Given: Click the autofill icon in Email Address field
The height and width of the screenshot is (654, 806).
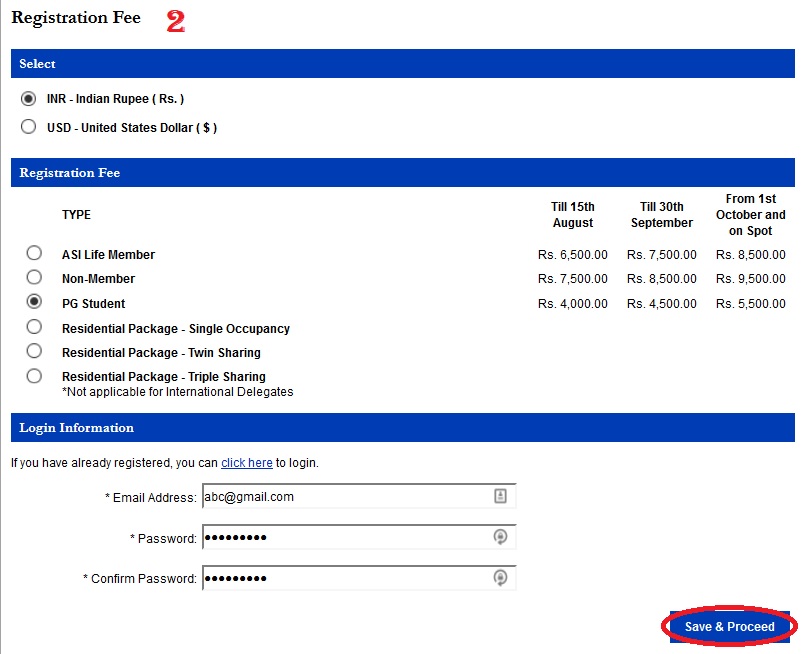Looking at the screenshot, I should pos(500,496).
